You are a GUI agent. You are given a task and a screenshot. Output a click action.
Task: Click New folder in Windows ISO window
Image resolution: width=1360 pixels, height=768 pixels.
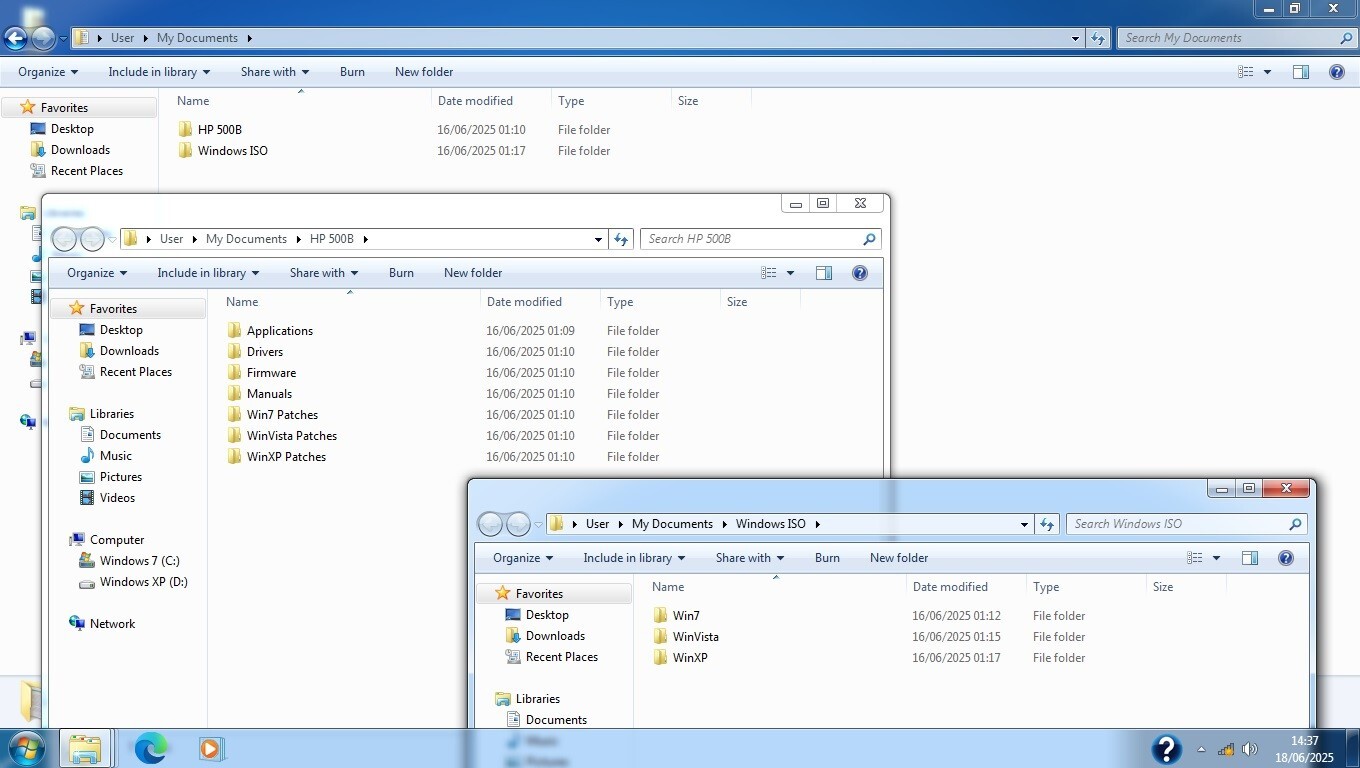coord(899,558)
